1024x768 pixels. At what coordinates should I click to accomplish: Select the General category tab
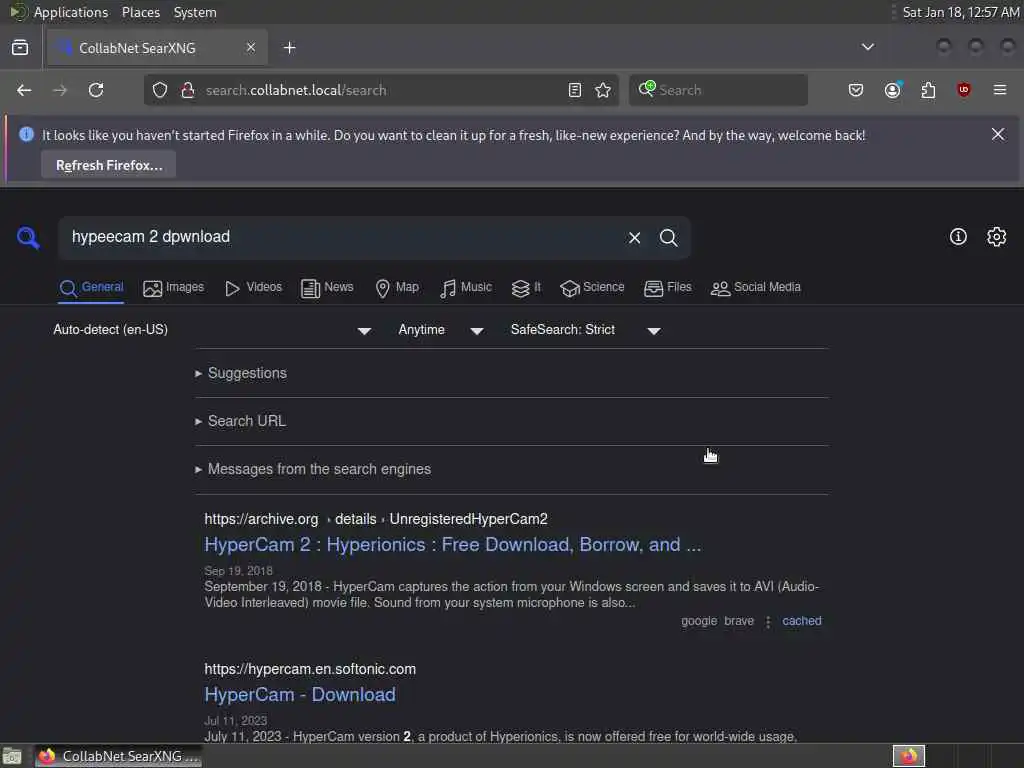click(x=91, y=288)
